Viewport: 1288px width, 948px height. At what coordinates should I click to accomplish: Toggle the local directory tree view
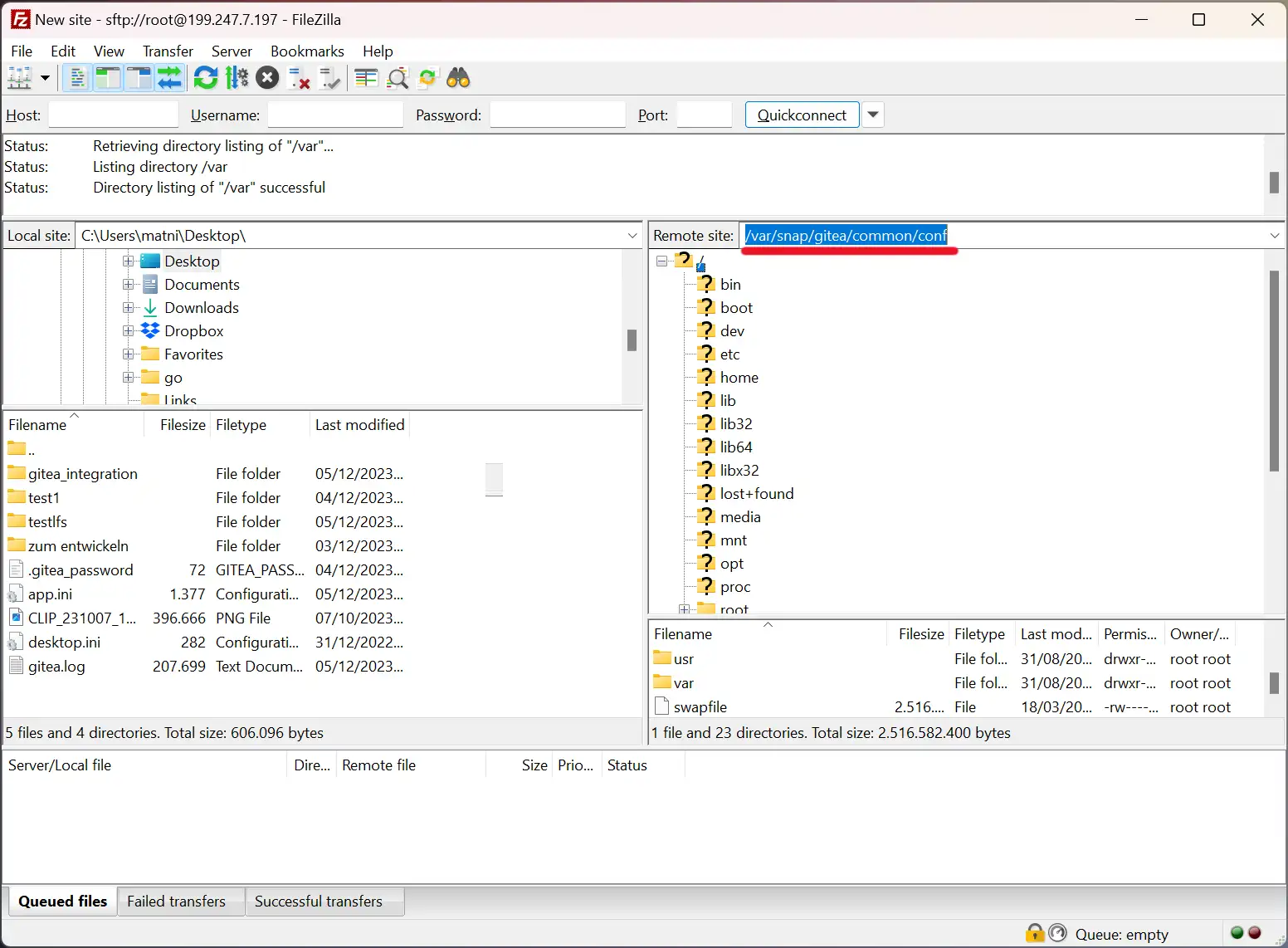click(107, 78)
